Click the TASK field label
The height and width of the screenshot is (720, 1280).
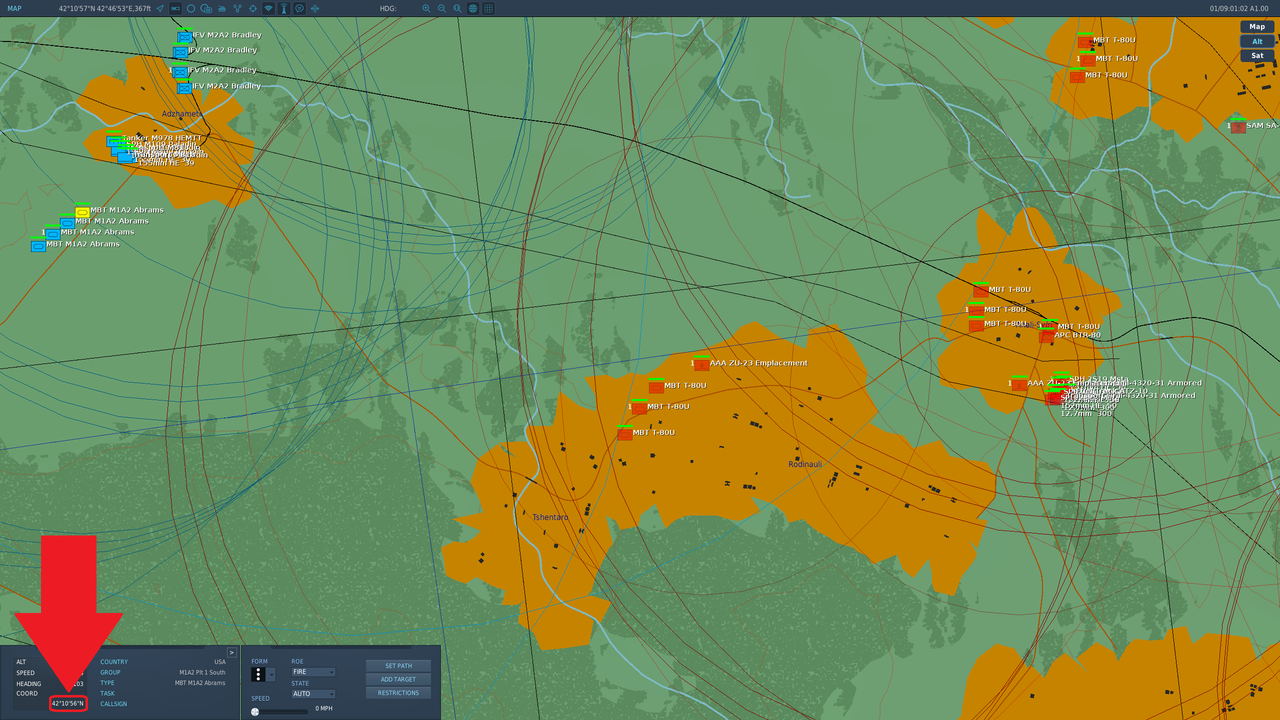107,693
